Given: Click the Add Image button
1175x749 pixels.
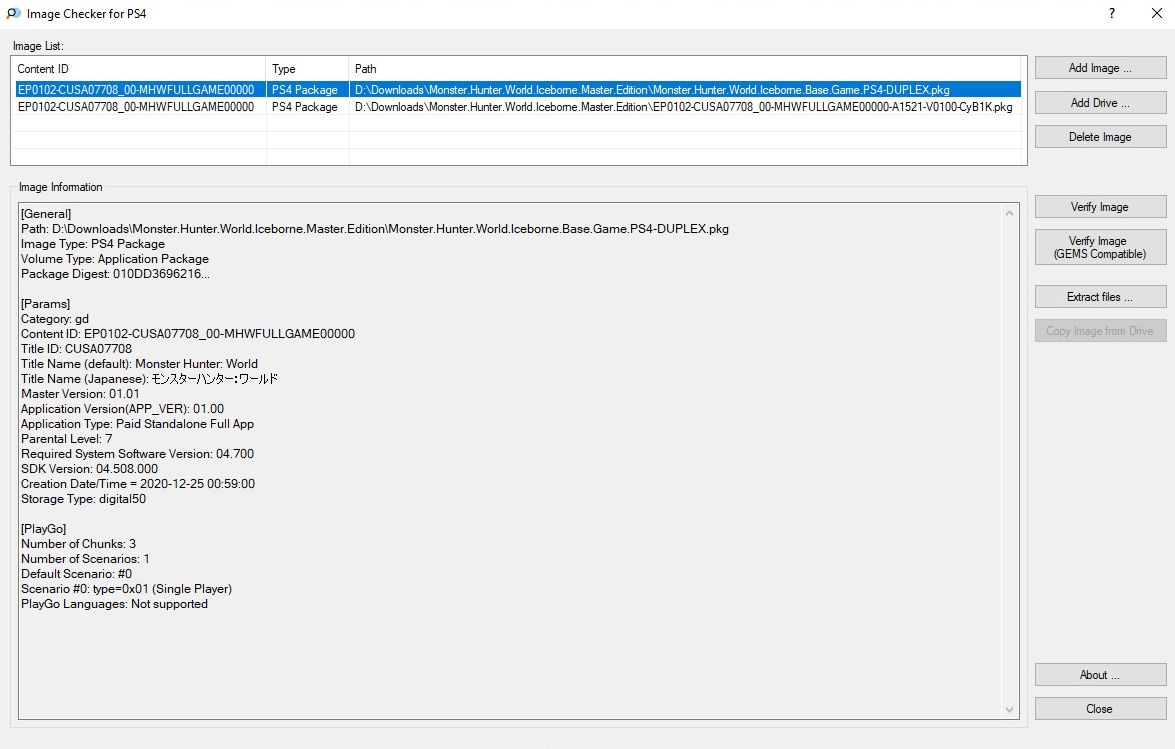Looking at the screenshot, I should pyautogui.click(x=1100, y=67).
